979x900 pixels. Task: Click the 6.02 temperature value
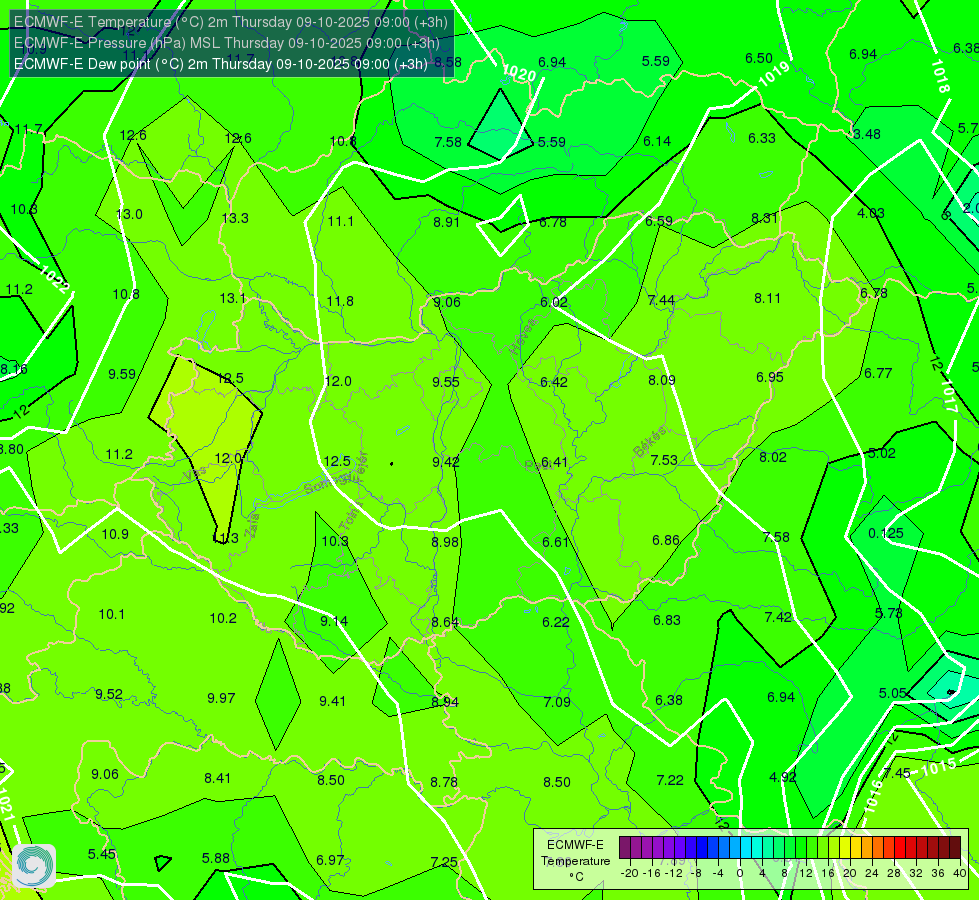(x=554, y=302)
